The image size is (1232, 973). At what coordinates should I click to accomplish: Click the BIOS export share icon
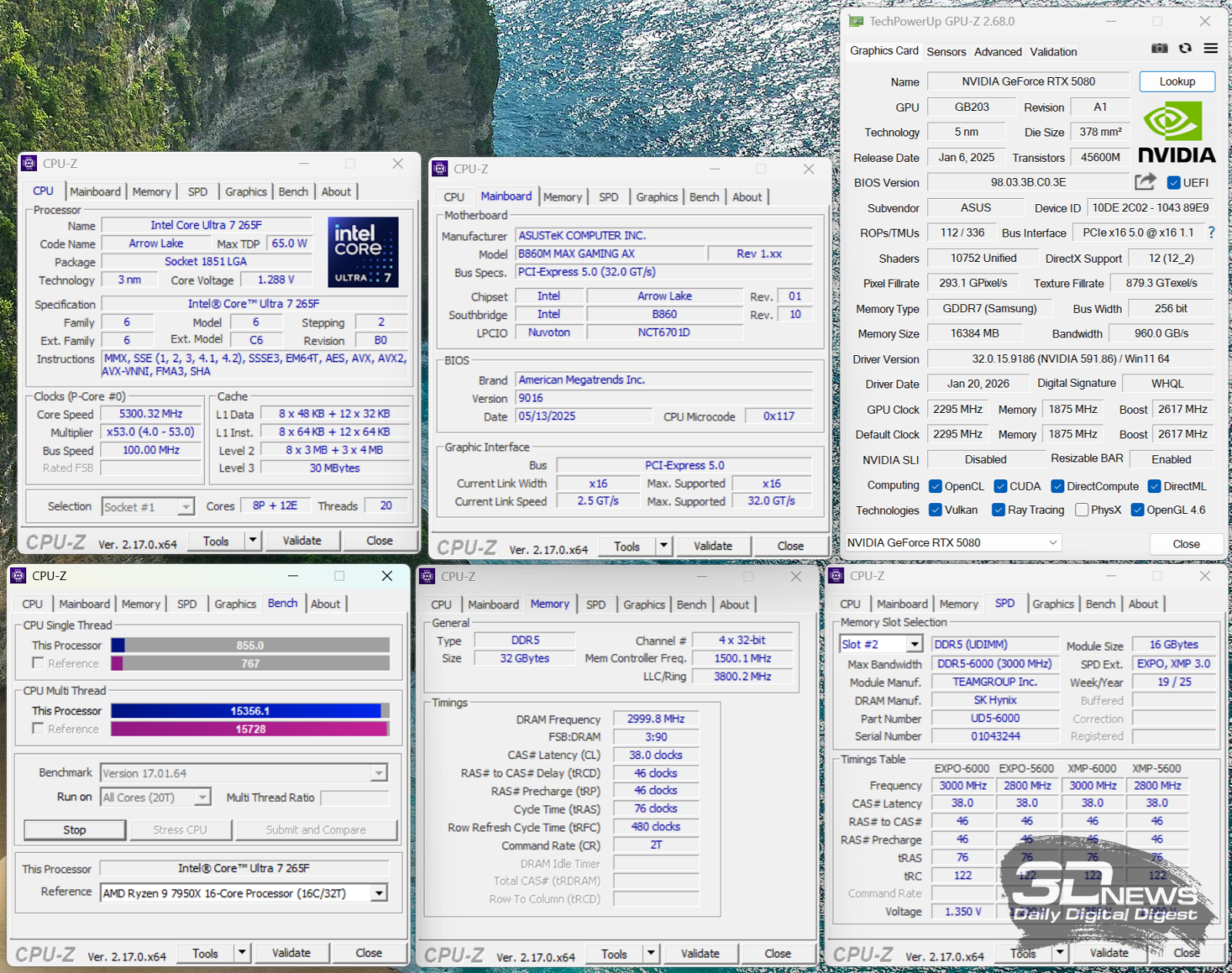pyautogui.click(x=1145, y=182)
